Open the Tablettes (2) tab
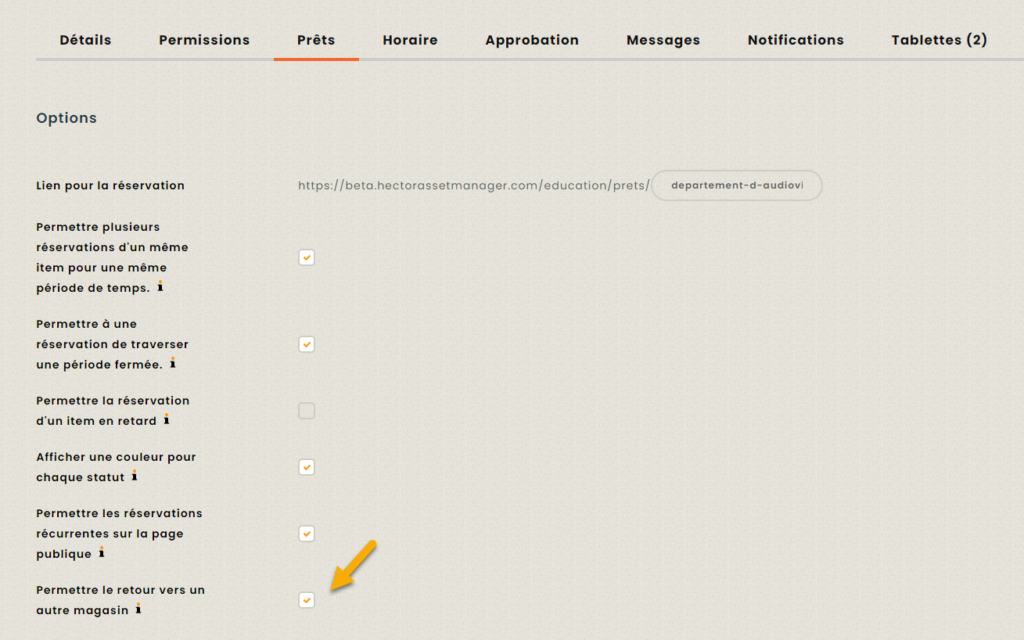Viewport: 1024px width, 640px height. [x=939, y=40]
